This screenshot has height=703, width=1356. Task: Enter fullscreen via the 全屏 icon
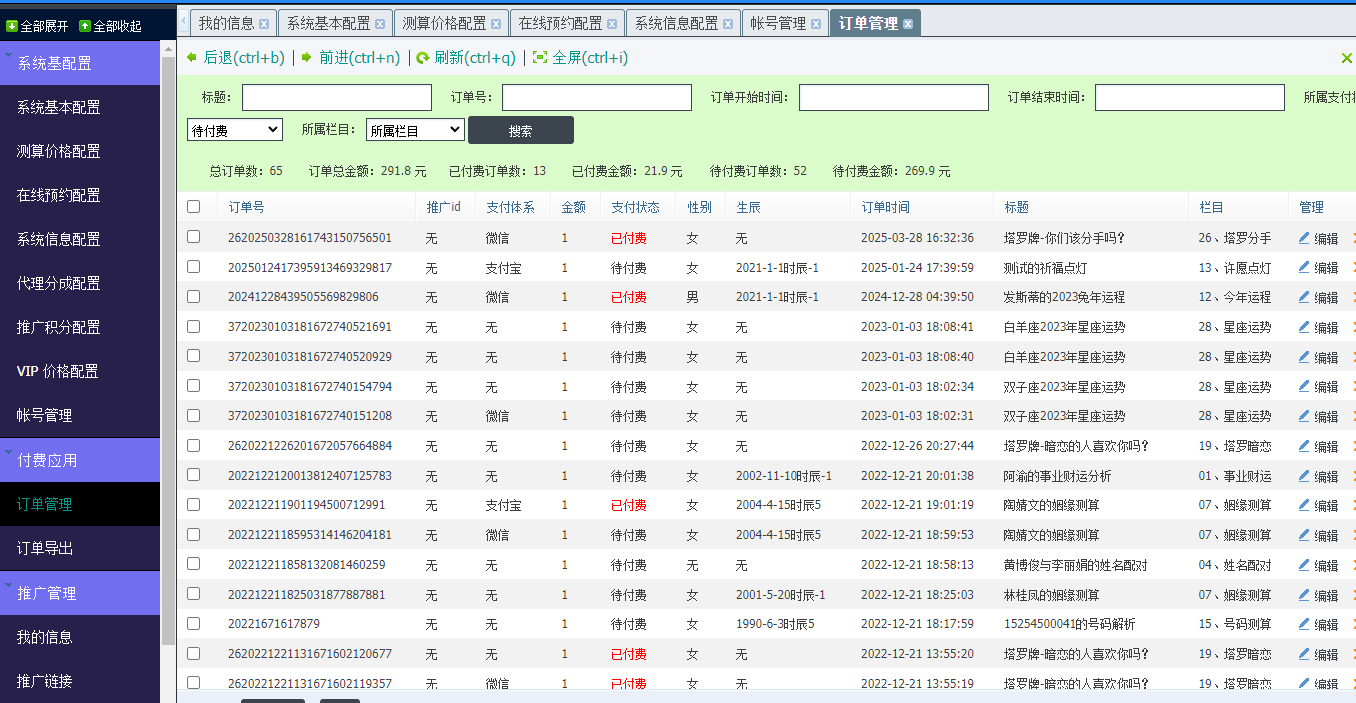point(540,58)
